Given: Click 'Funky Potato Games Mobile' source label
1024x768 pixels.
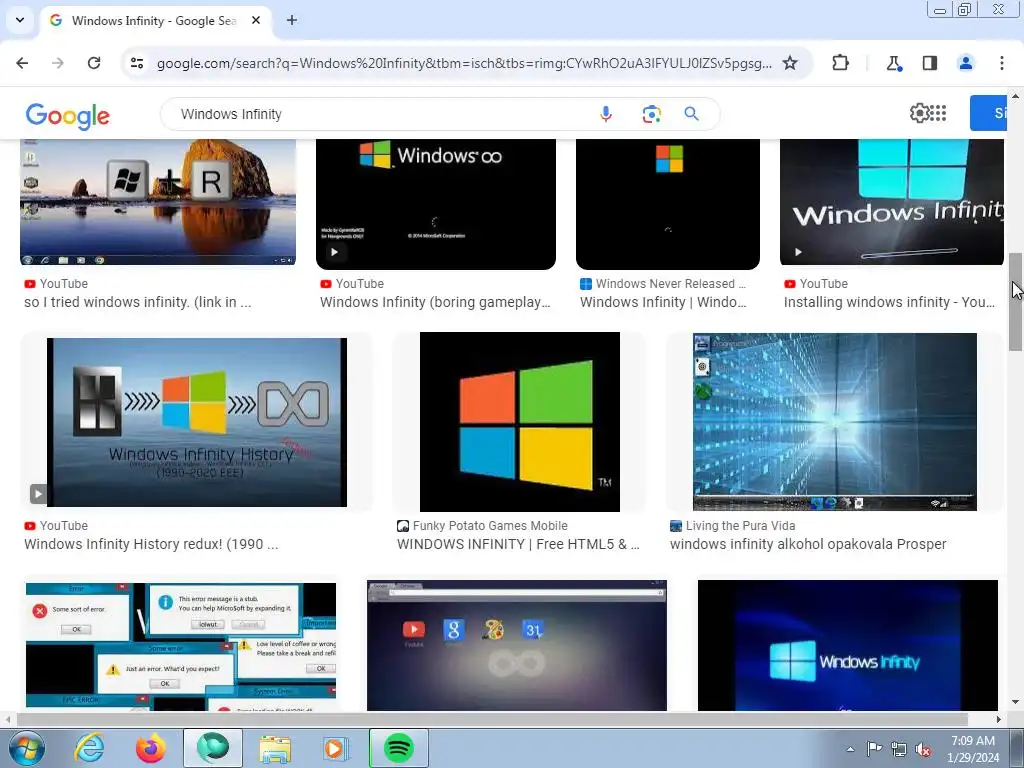Looking at the screenshot, I should [490, 526].
